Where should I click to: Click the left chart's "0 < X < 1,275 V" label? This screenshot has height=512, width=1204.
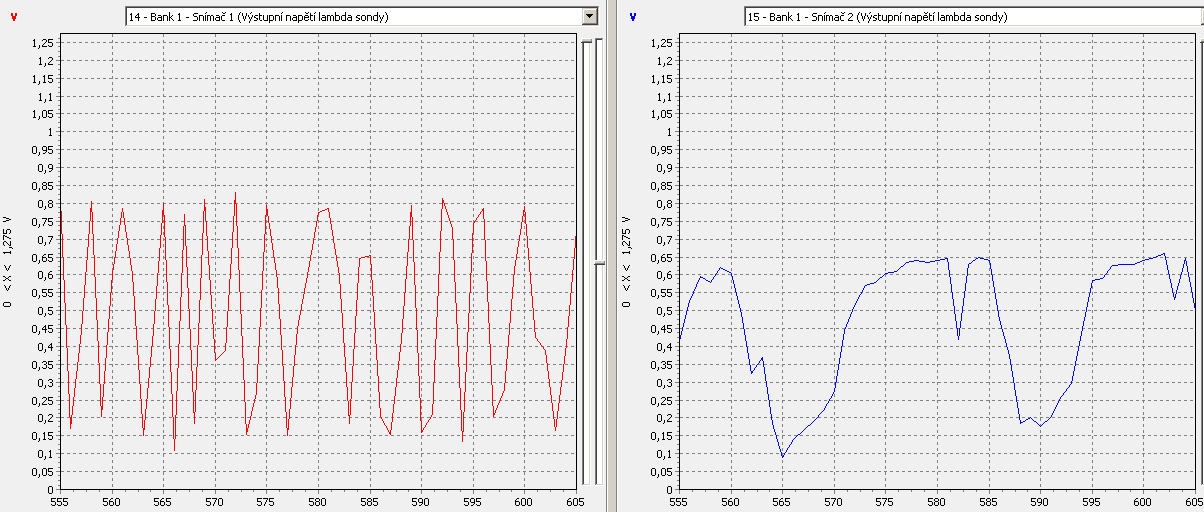pyautogui.click(x=8, y=261)
